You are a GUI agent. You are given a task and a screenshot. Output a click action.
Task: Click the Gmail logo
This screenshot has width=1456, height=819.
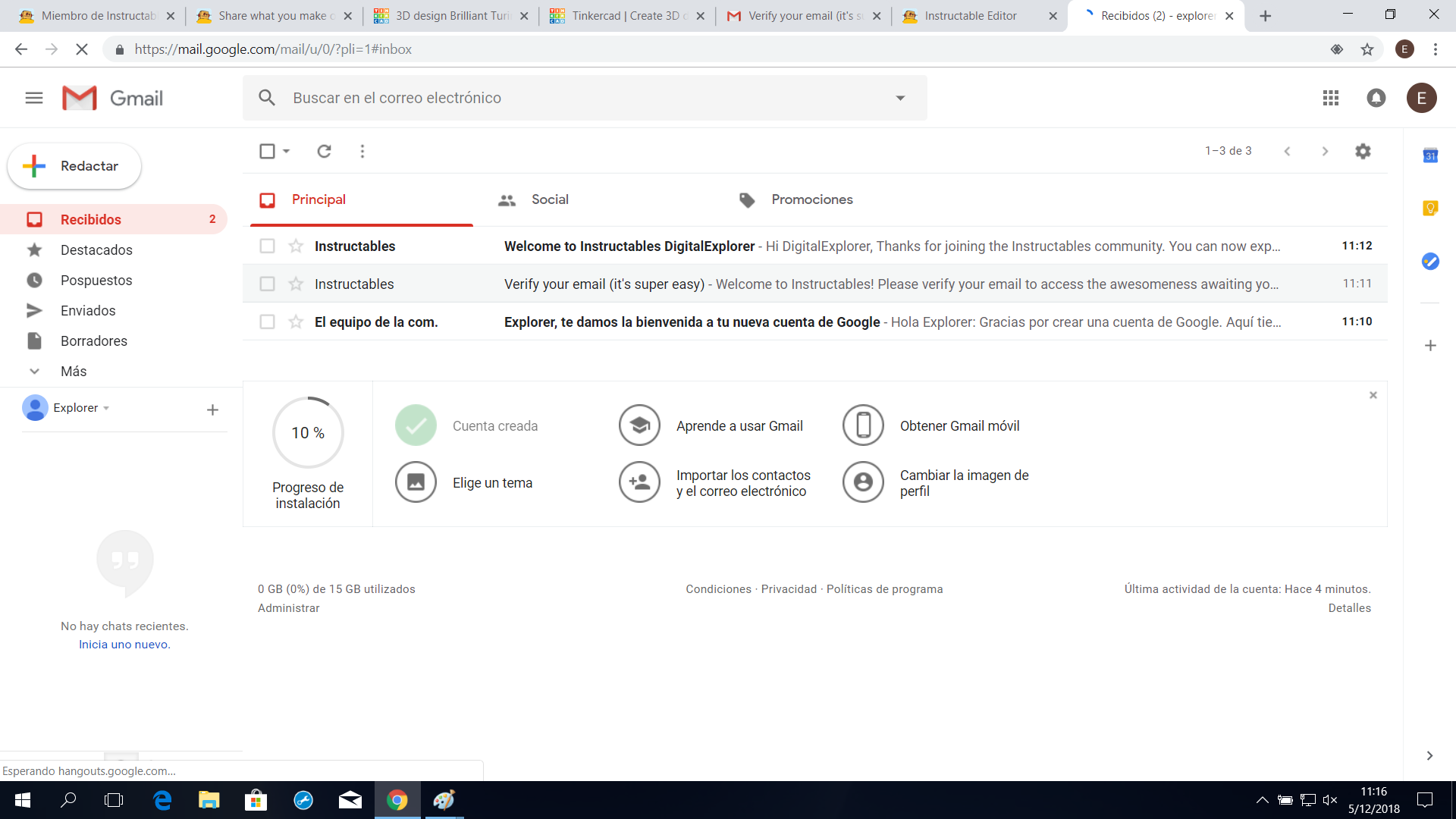(113, 98)
